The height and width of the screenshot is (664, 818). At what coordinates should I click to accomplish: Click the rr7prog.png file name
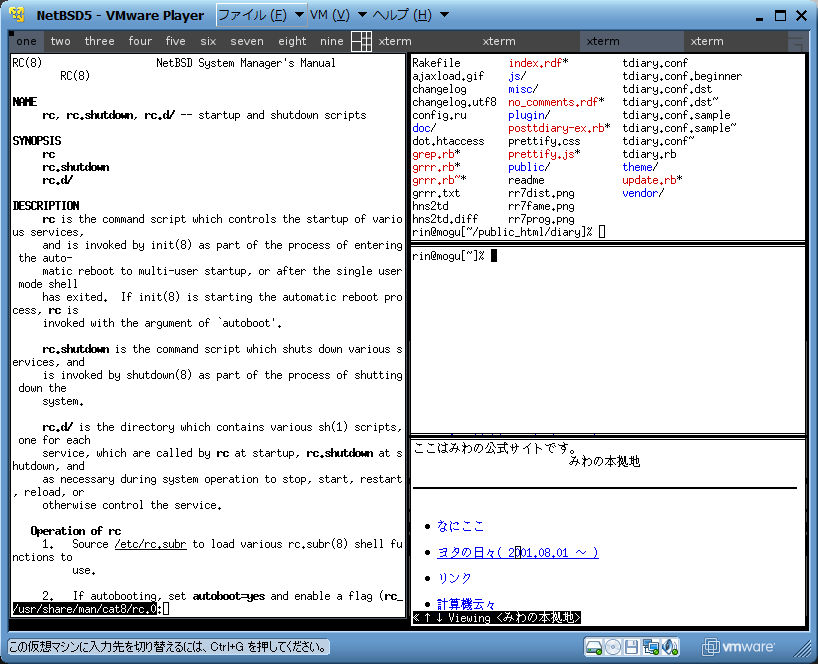click(x=541, y=219)
